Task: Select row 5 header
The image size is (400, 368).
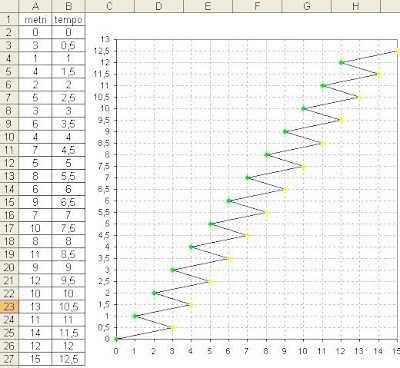Action: tap(9, 71)
